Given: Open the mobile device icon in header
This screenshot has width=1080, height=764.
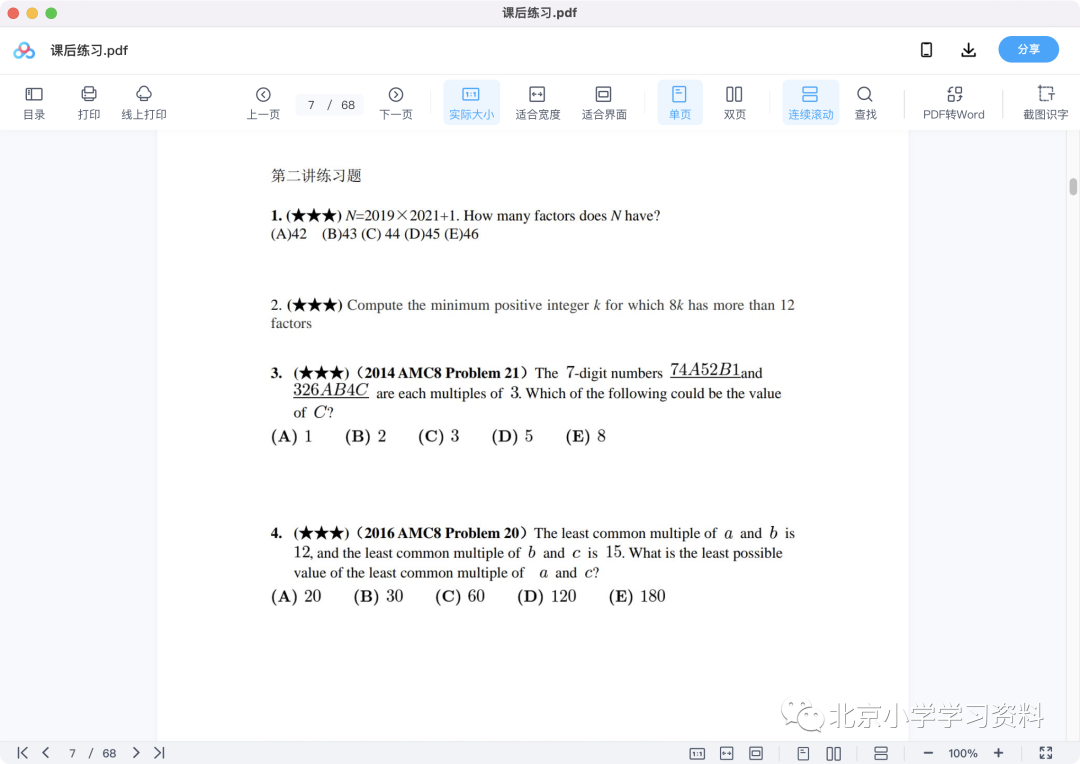Looking at the screenshot, I should [926, 50].
